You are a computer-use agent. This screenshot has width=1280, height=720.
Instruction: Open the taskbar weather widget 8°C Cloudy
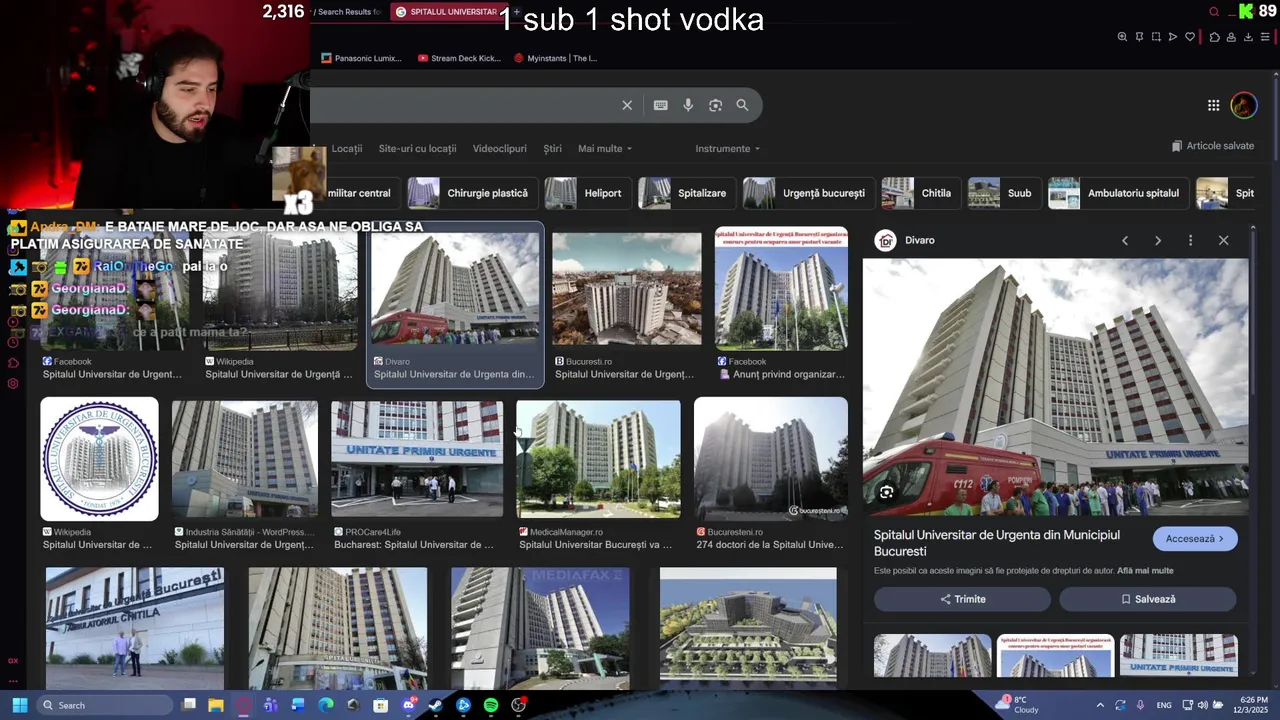(1017, 705)
